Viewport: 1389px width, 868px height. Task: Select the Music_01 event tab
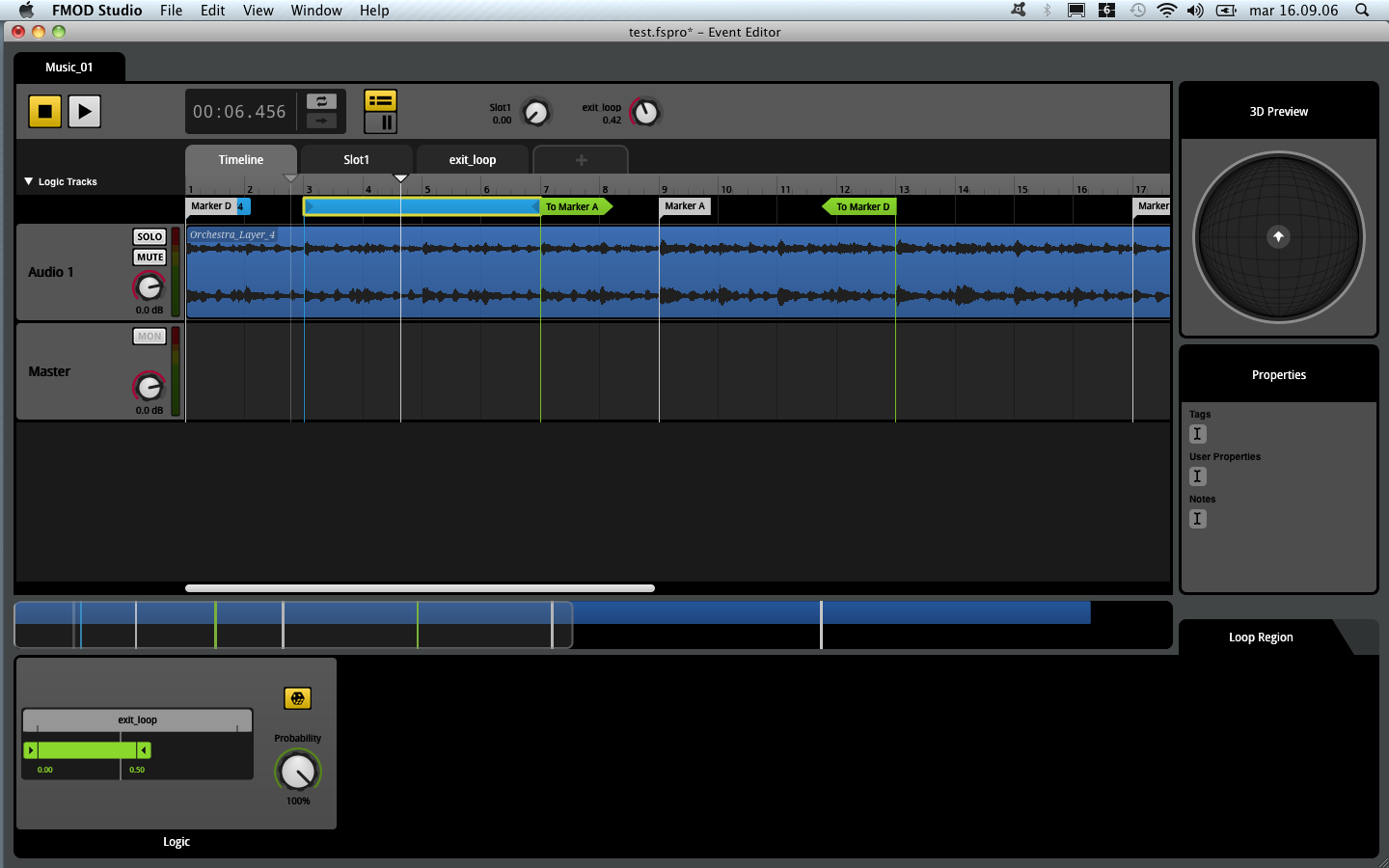click(69, 68)
